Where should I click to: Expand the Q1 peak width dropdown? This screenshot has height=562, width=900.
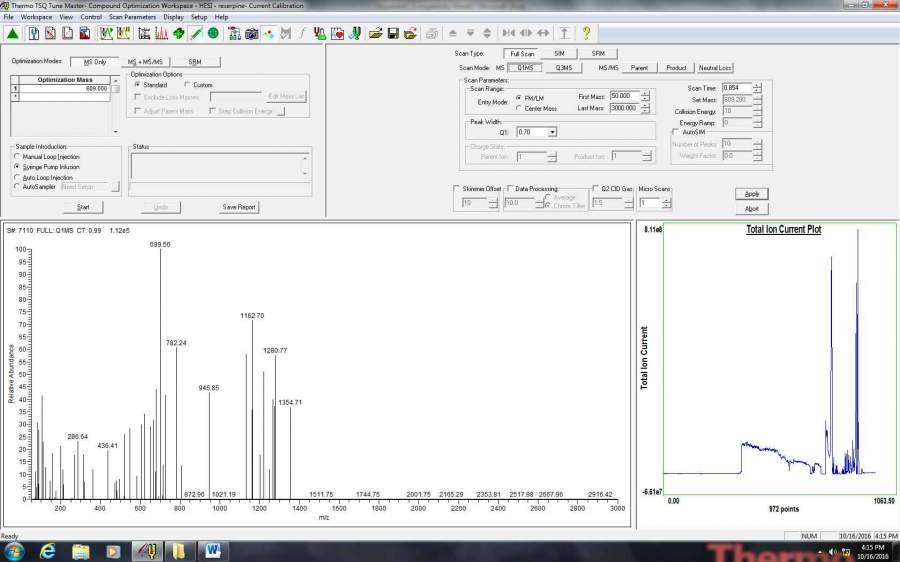tap(552, 132)
